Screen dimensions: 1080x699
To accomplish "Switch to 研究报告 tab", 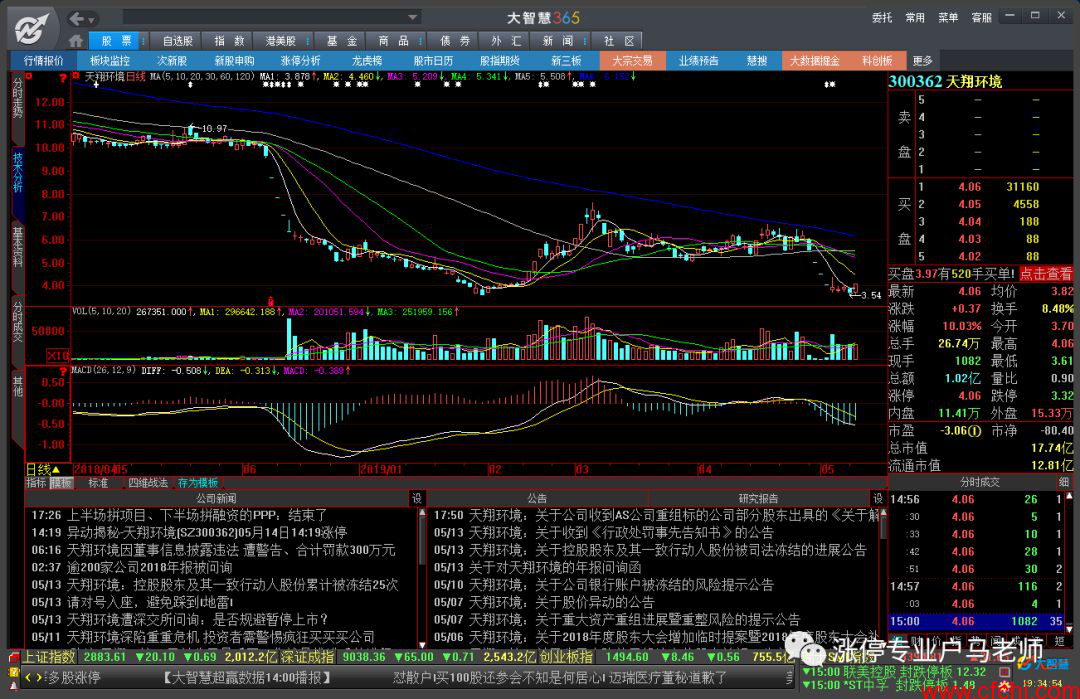I will [758, 498].
